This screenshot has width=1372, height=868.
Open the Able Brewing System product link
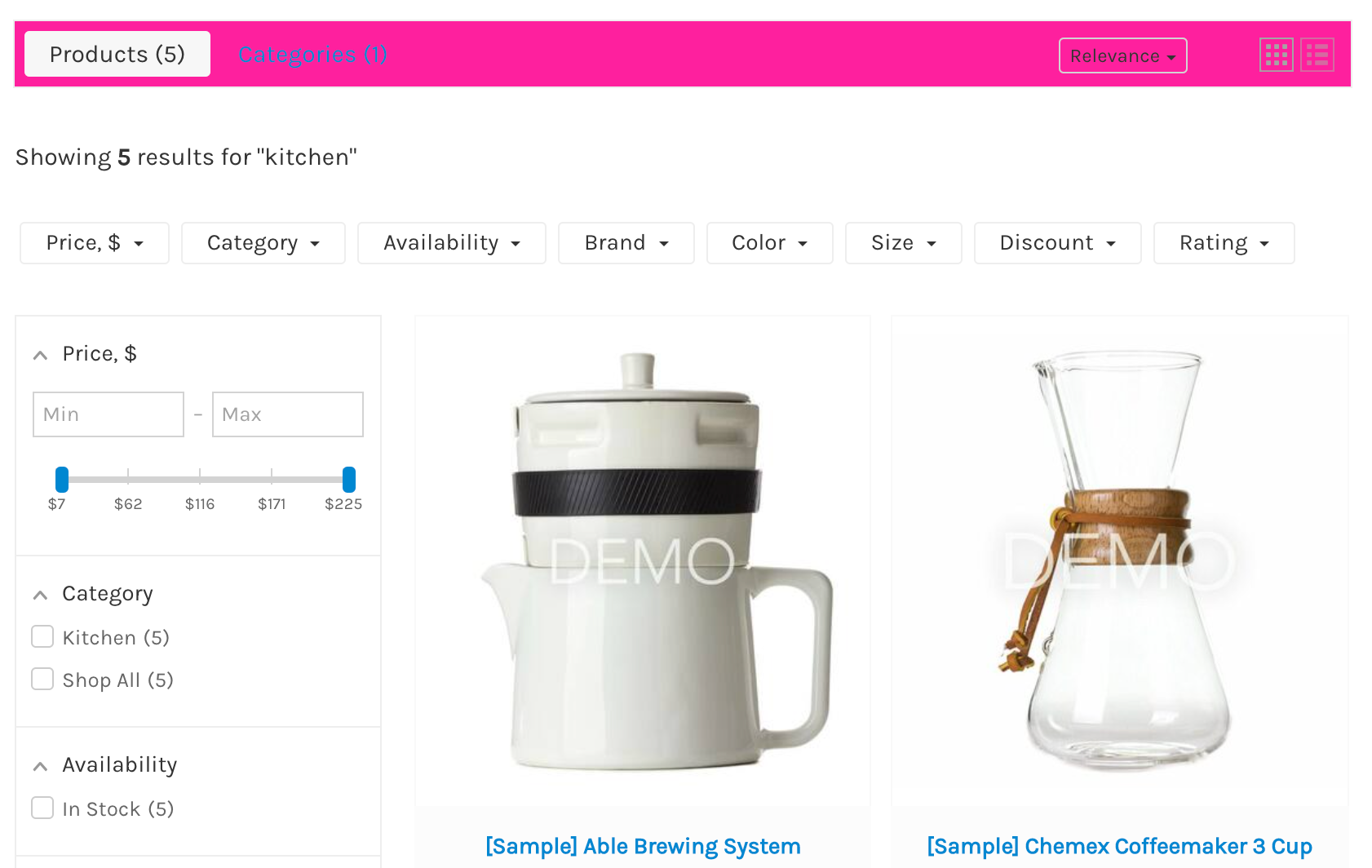(643, 846)
